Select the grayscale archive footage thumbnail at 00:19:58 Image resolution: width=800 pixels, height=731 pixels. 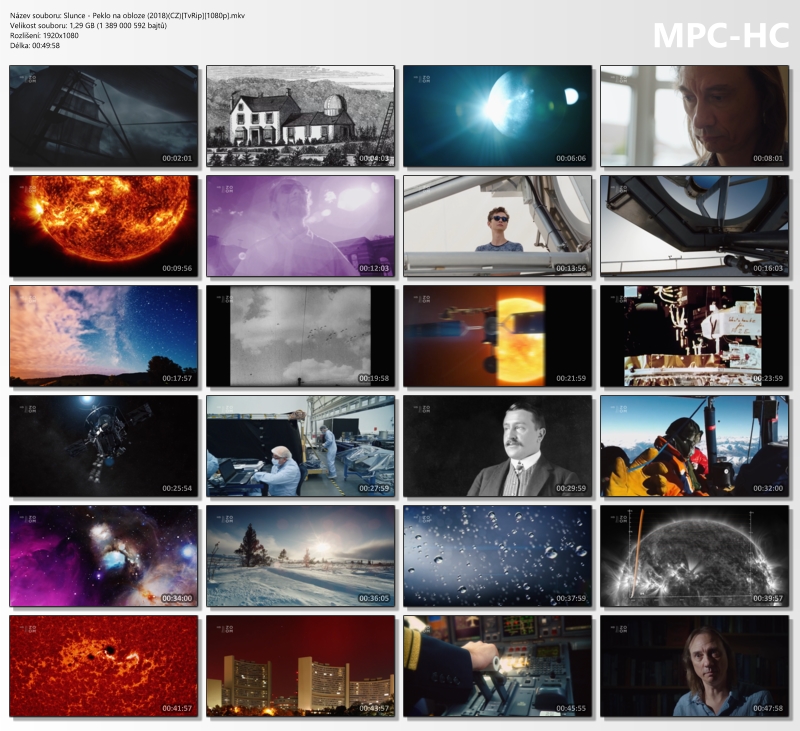tap(300, 336)
